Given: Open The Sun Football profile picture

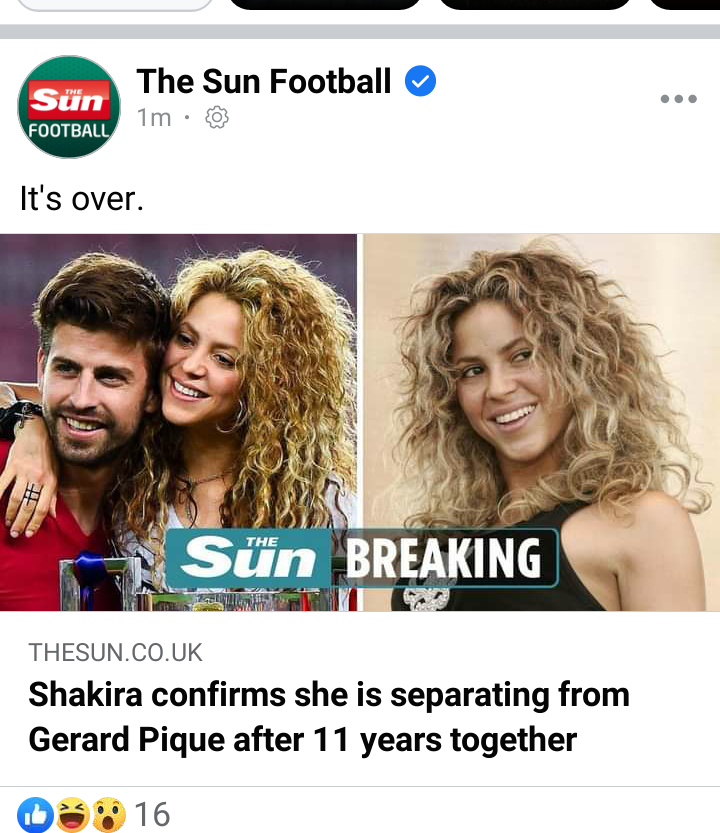Looking at the screenshot, I should pyautogui.click(x=69, y=107).
